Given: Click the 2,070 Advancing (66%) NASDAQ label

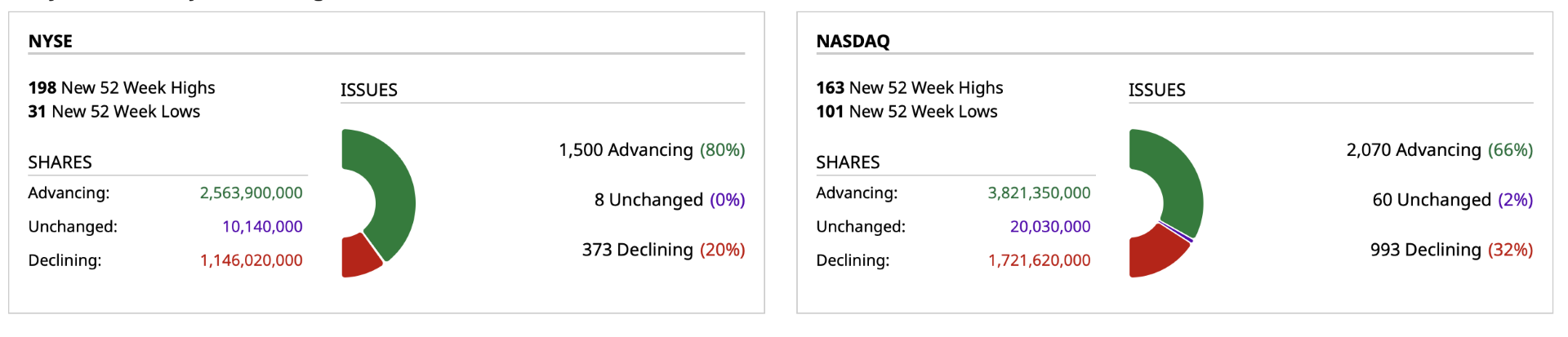Looking at the screenshot, I should click(1439, 150).
